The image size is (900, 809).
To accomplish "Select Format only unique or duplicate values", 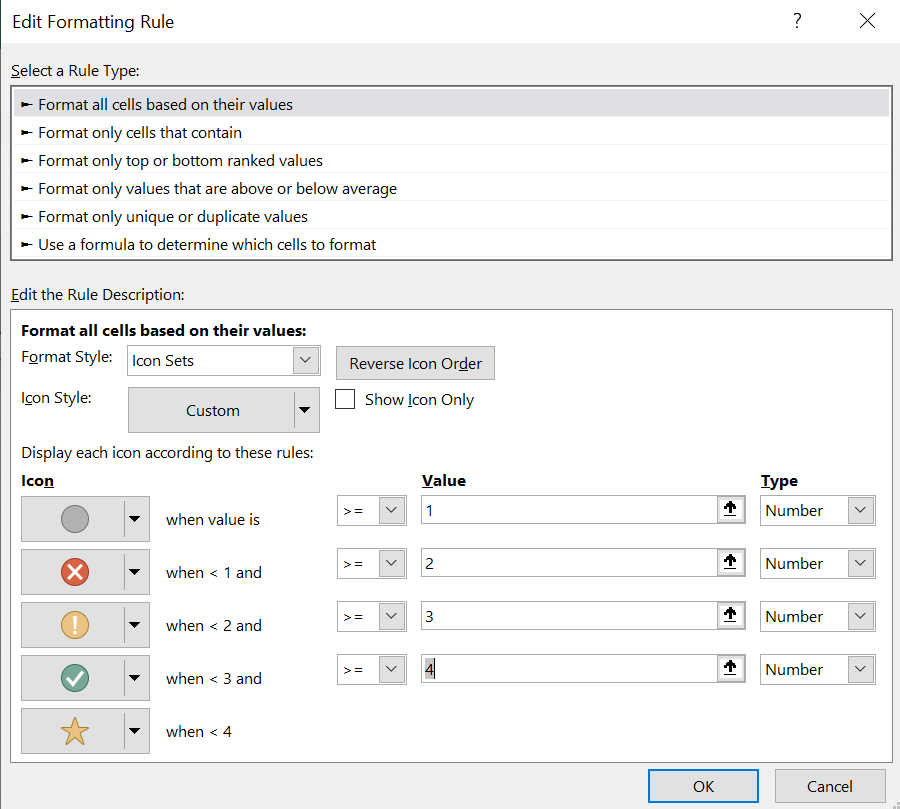I will click(451, 216).
